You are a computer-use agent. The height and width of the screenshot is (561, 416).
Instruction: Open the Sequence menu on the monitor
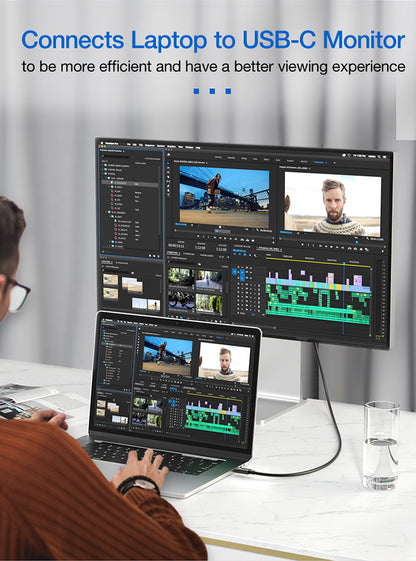150,145
